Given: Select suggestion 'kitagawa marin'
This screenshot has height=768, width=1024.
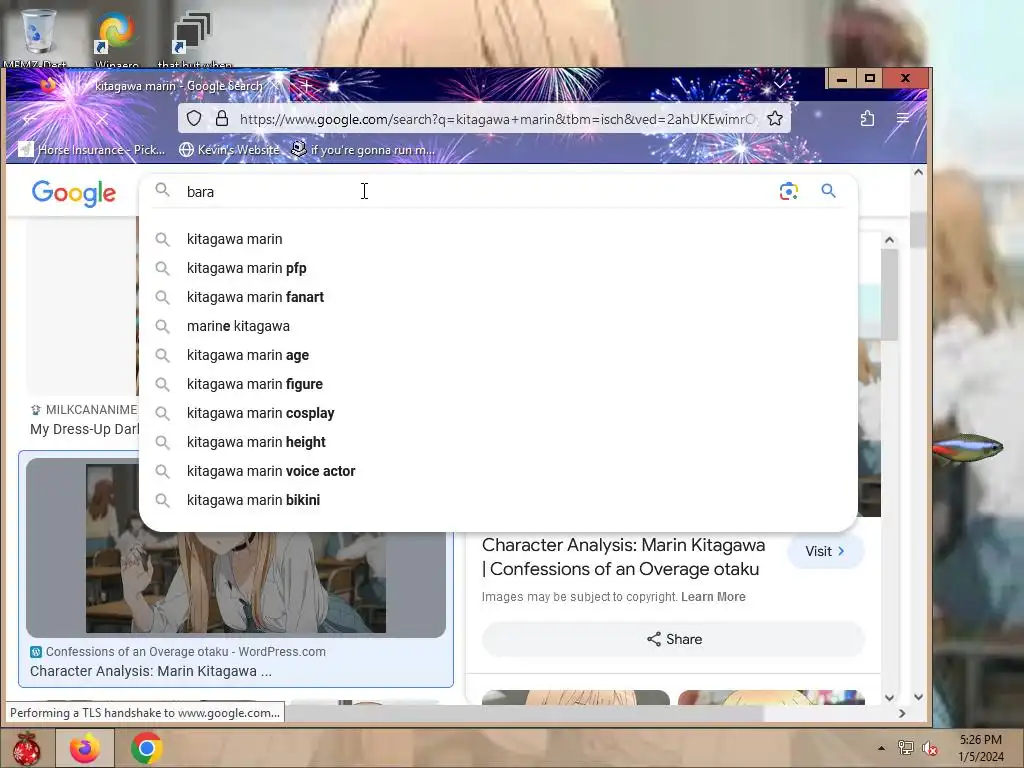Looking at the screenshot, I should point(234,239).
